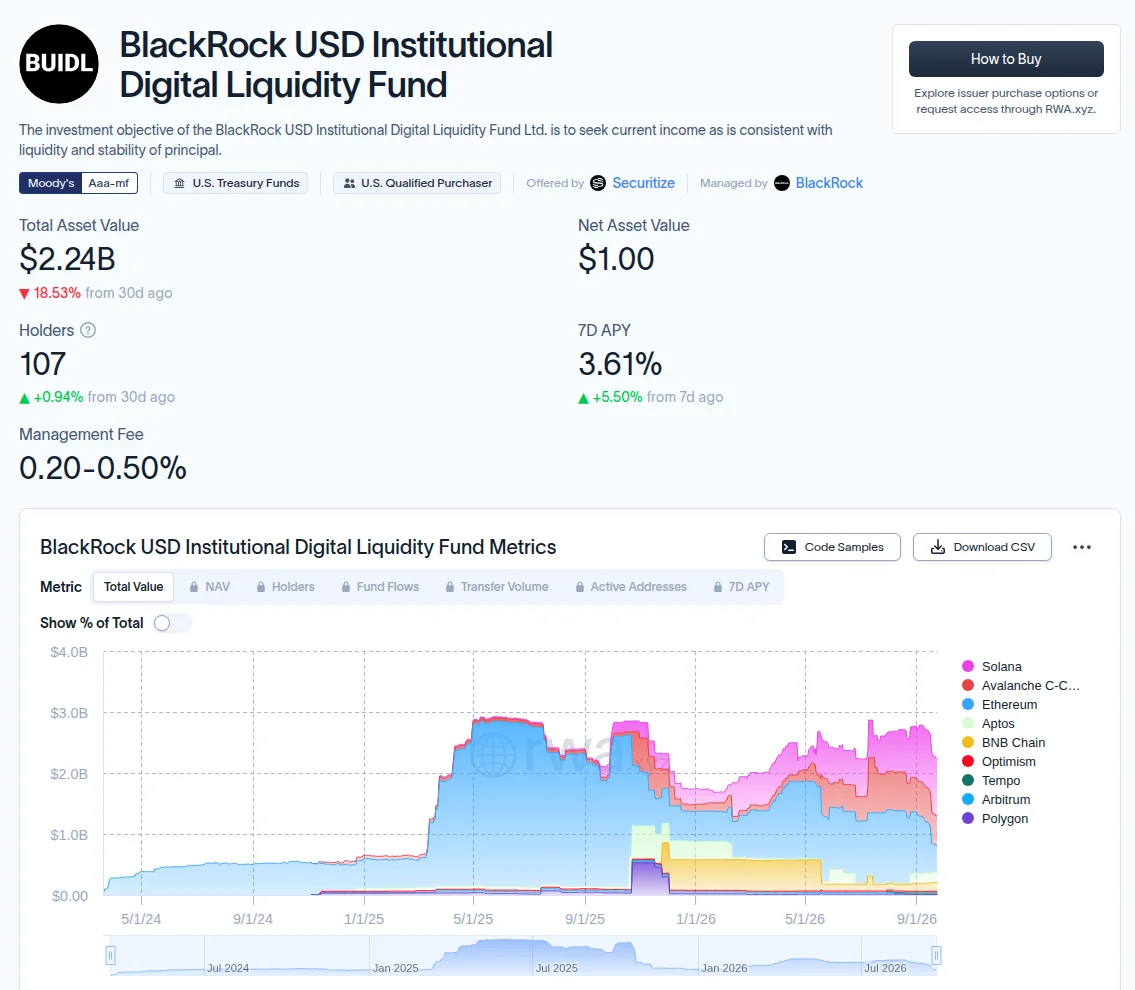This screenshot has height=990, width=1135.
Task: Select the Total Value metric tab
Action: 133,587
